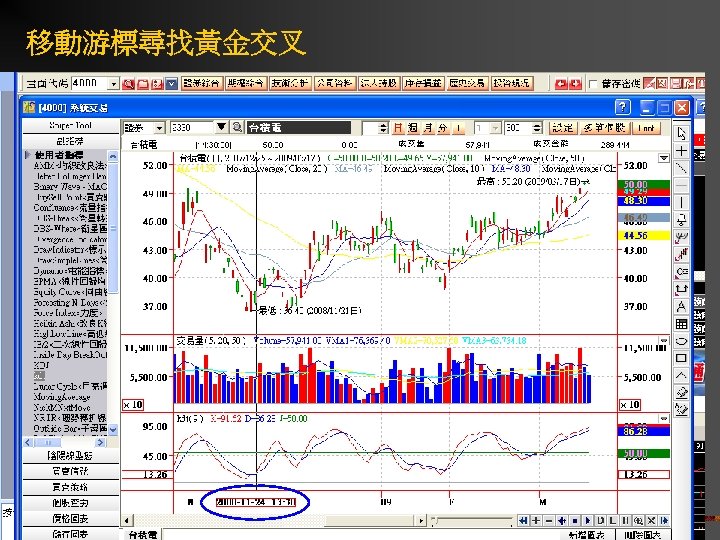Select the diagonal trend line tool
This screenshot has height=540, width=720.
click(681, 169)
